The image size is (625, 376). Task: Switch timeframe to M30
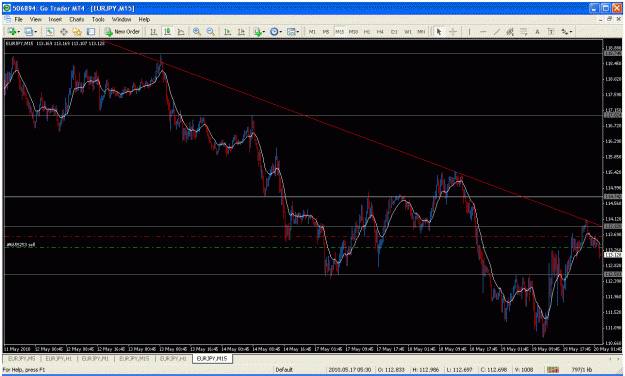click(353, 31)
